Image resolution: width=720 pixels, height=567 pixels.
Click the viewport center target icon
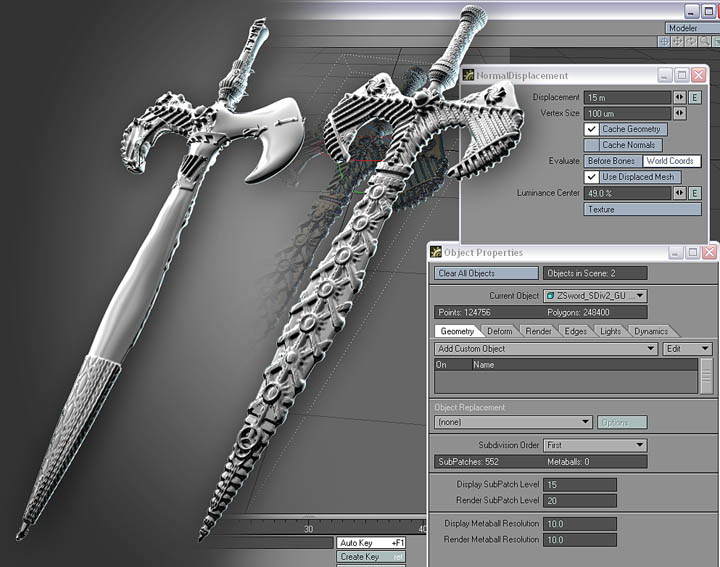point(664,41)
